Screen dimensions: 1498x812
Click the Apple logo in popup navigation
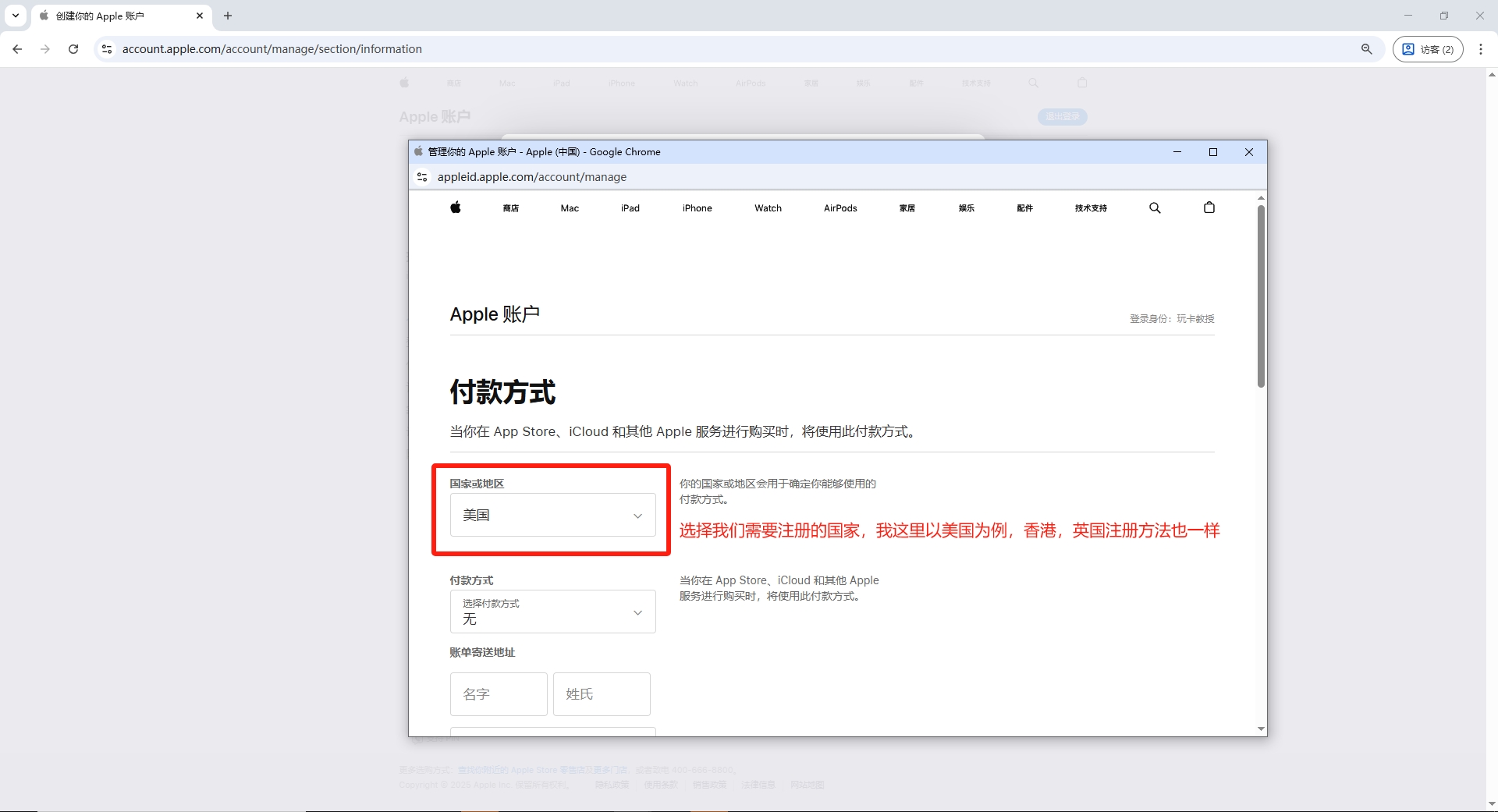click(x=456, y=207)
